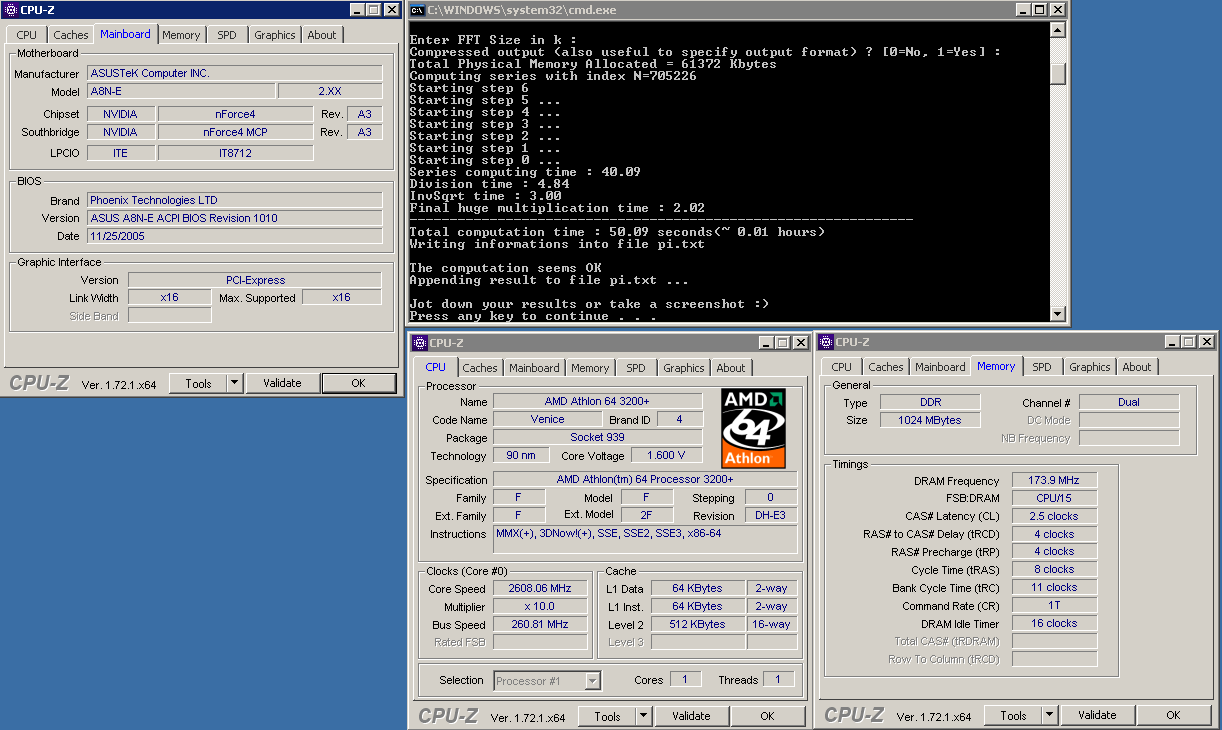The height and width of the screenshot is (730, 1222).
Task: Click the BIOS date 11/25/2005 field
Action: pos(234,236)
